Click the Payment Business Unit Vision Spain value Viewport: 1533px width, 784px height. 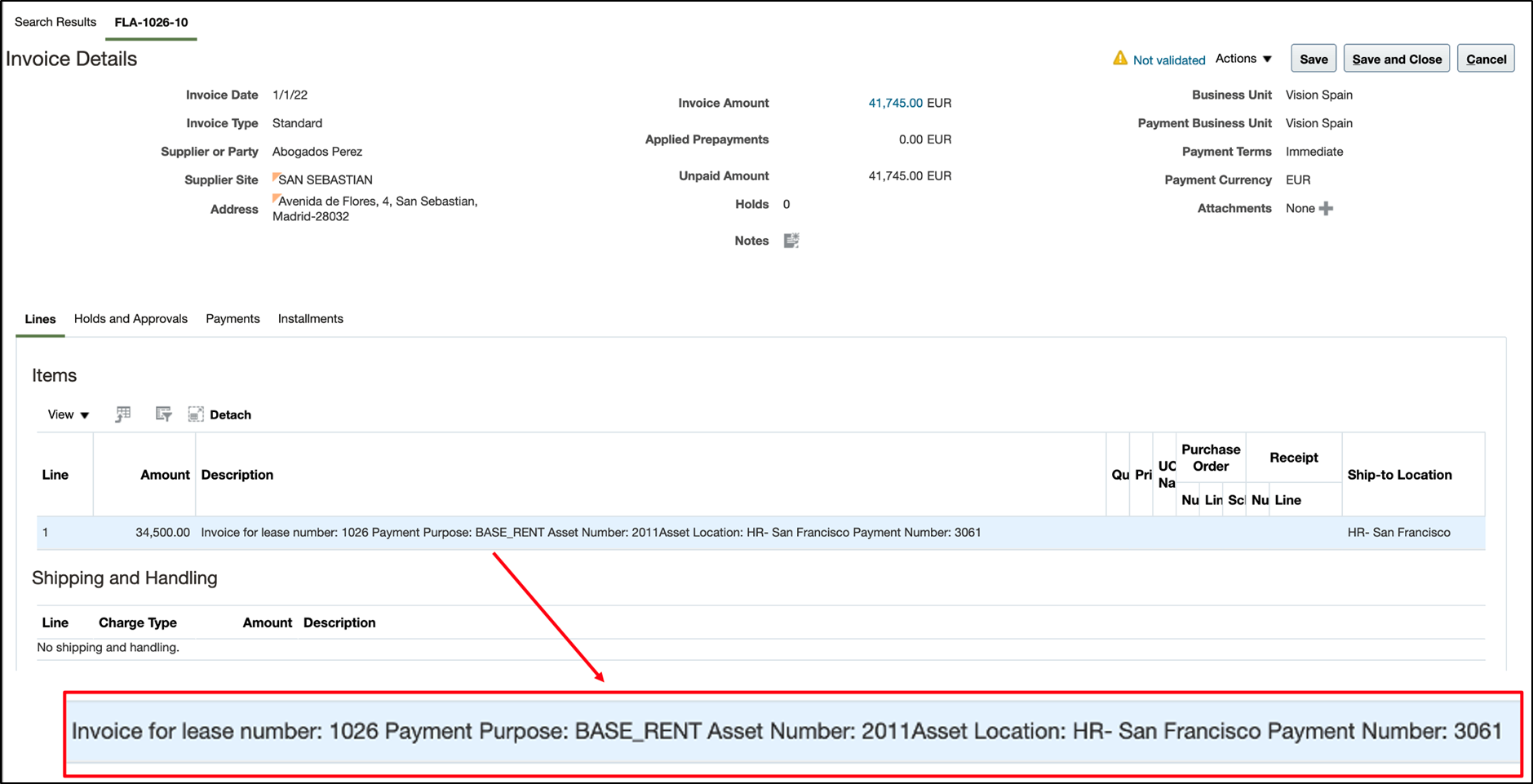(1319, 123)
